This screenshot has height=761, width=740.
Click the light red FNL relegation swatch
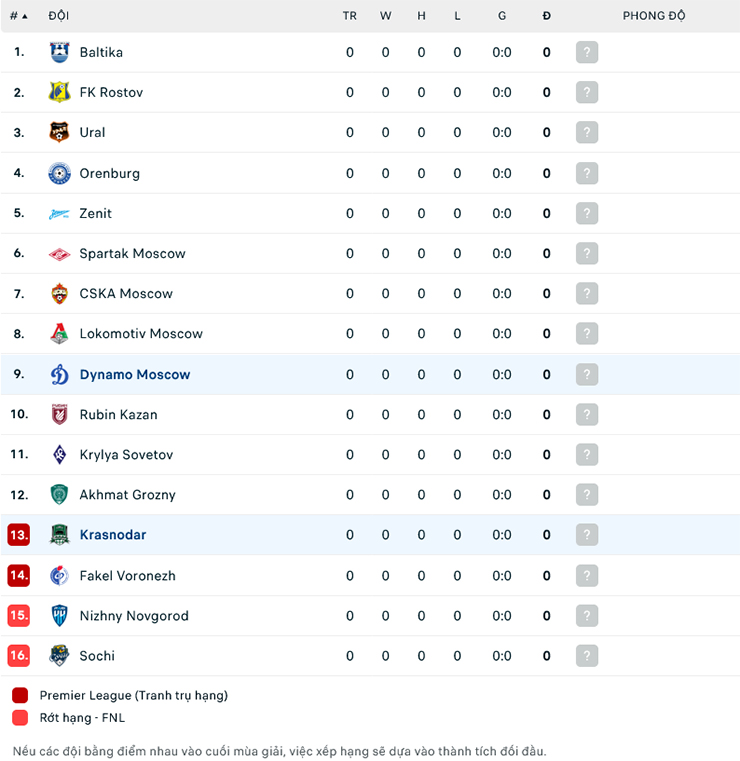20,717
